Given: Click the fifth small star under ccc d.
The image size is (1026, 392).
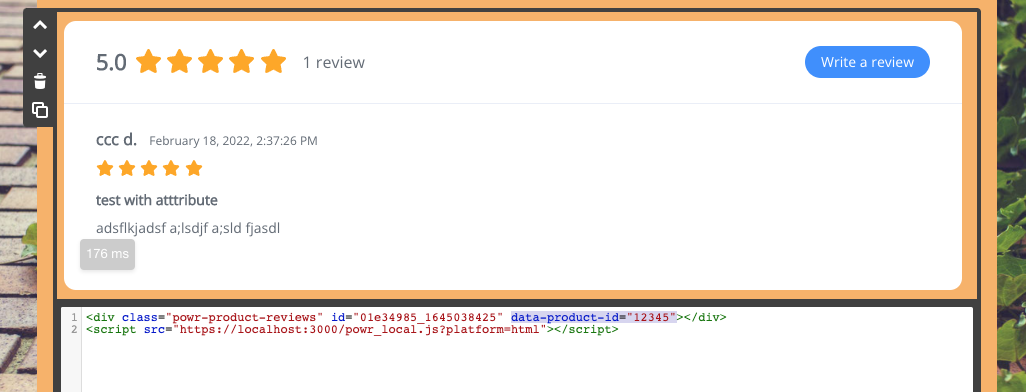Looking at the screenshot, I should click(x=194, y=169).
